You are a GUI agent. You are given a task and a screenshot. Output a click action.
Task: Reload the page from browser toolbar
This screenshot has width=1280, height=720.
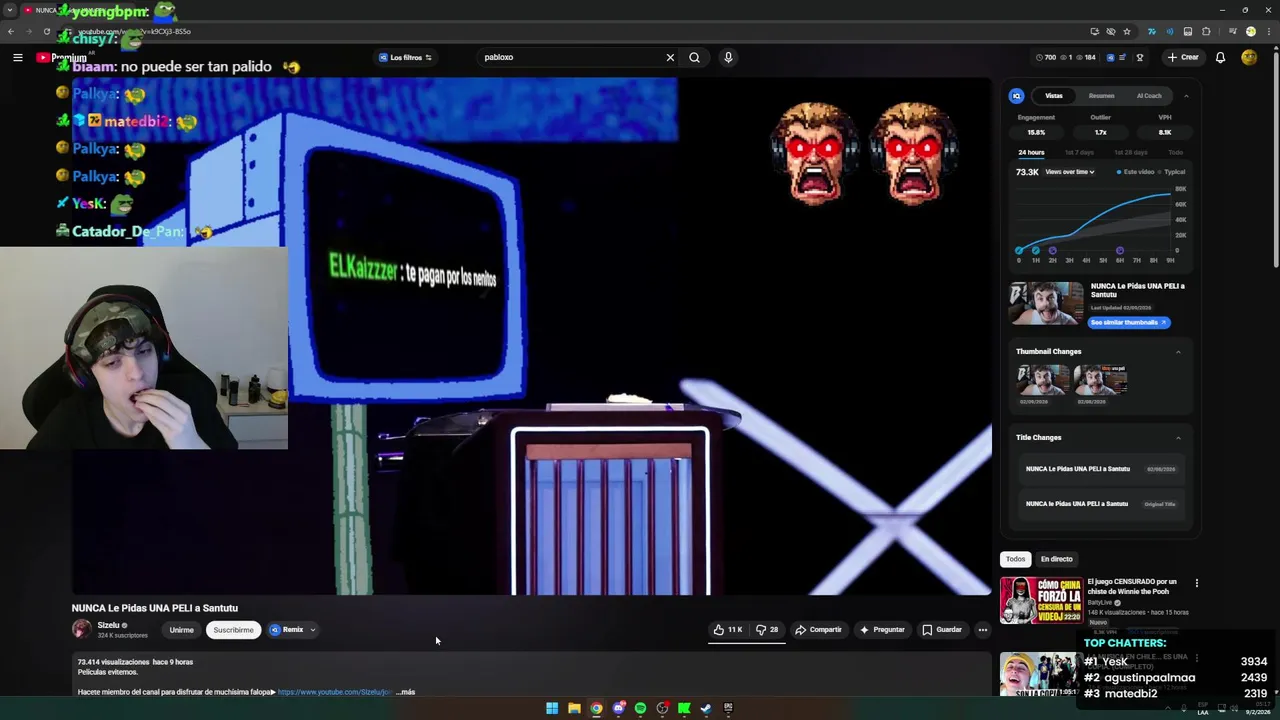46,31
